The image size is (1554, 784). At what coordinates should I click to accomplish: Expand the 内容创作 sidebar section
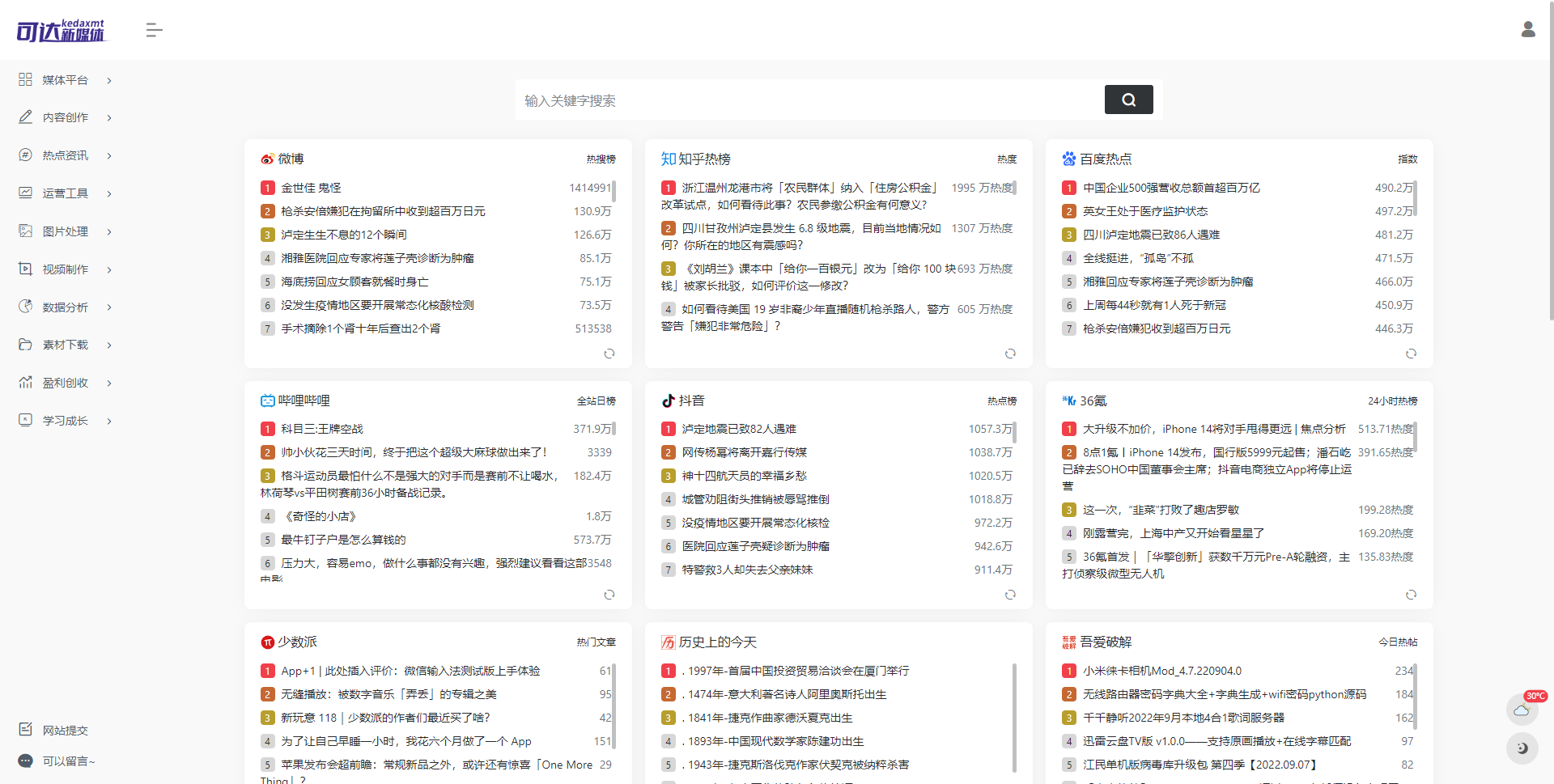(x=65, y=117)
